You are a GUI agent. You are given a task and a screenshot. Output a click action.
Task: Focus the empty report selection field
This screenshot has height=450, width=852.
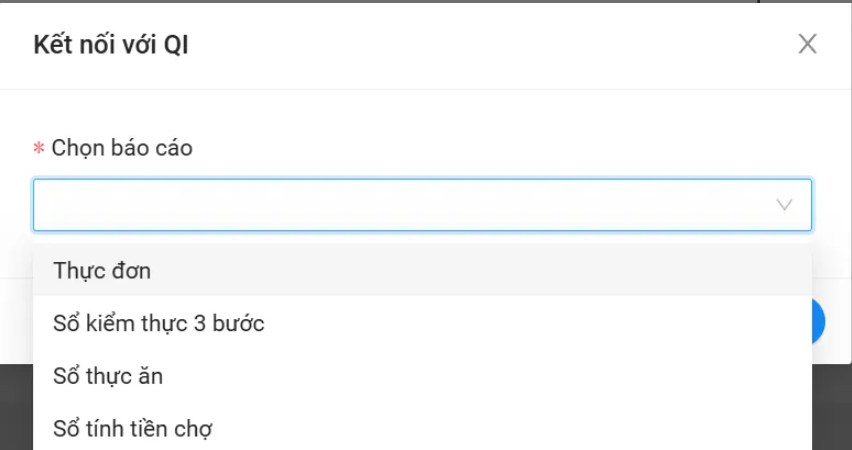[x=400, y=205]
